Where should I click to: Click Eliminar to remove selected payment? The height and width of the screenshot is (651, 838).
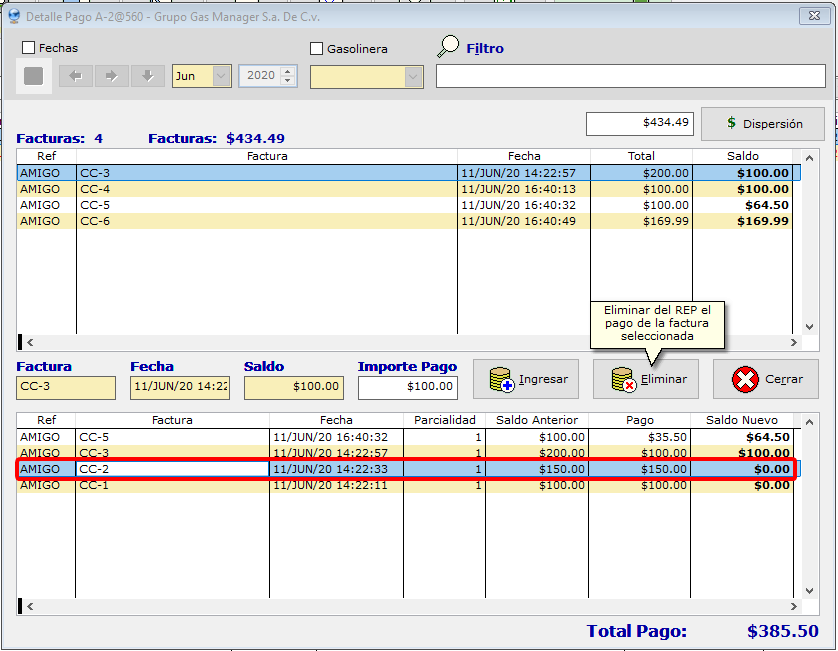(x=645, y=379)
